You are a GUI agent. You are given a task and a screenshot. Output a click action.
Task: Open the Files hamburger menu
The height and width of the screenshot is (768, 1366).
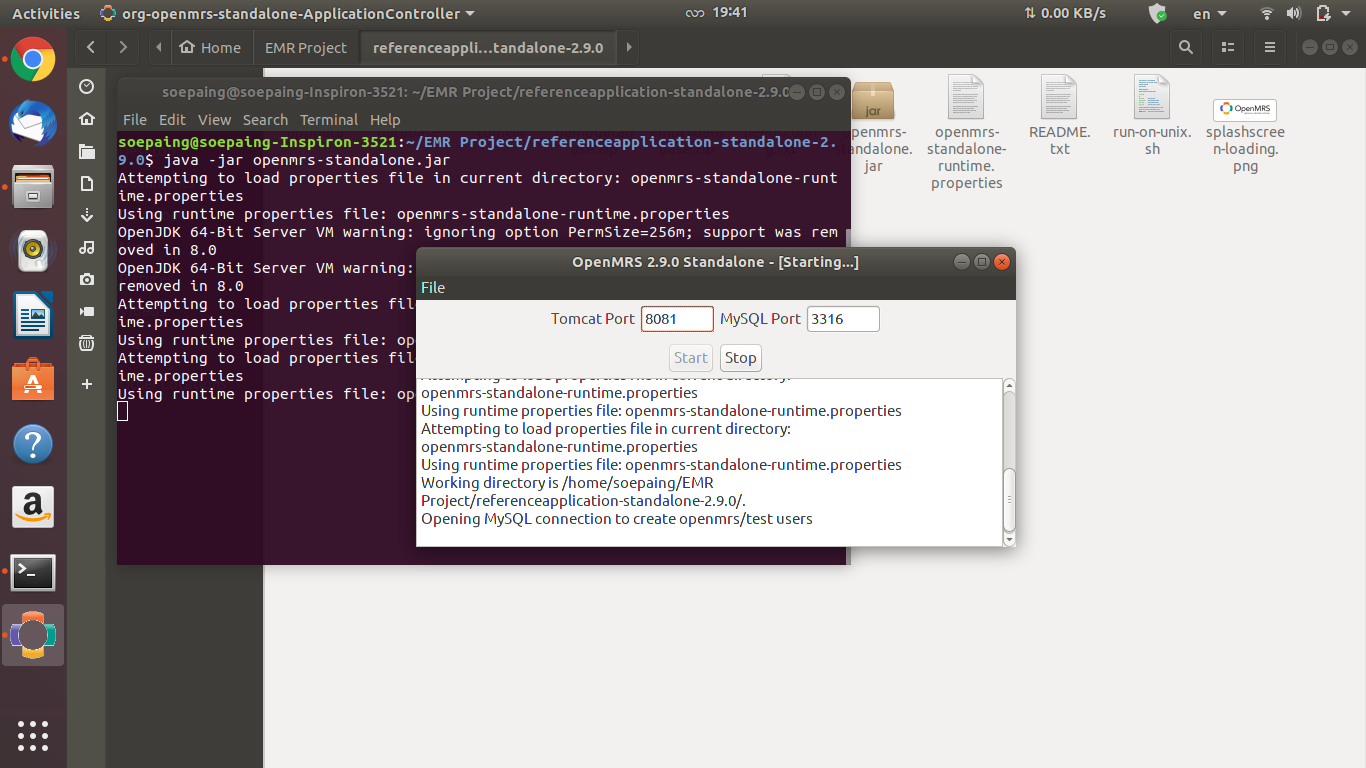(1270, 47)
